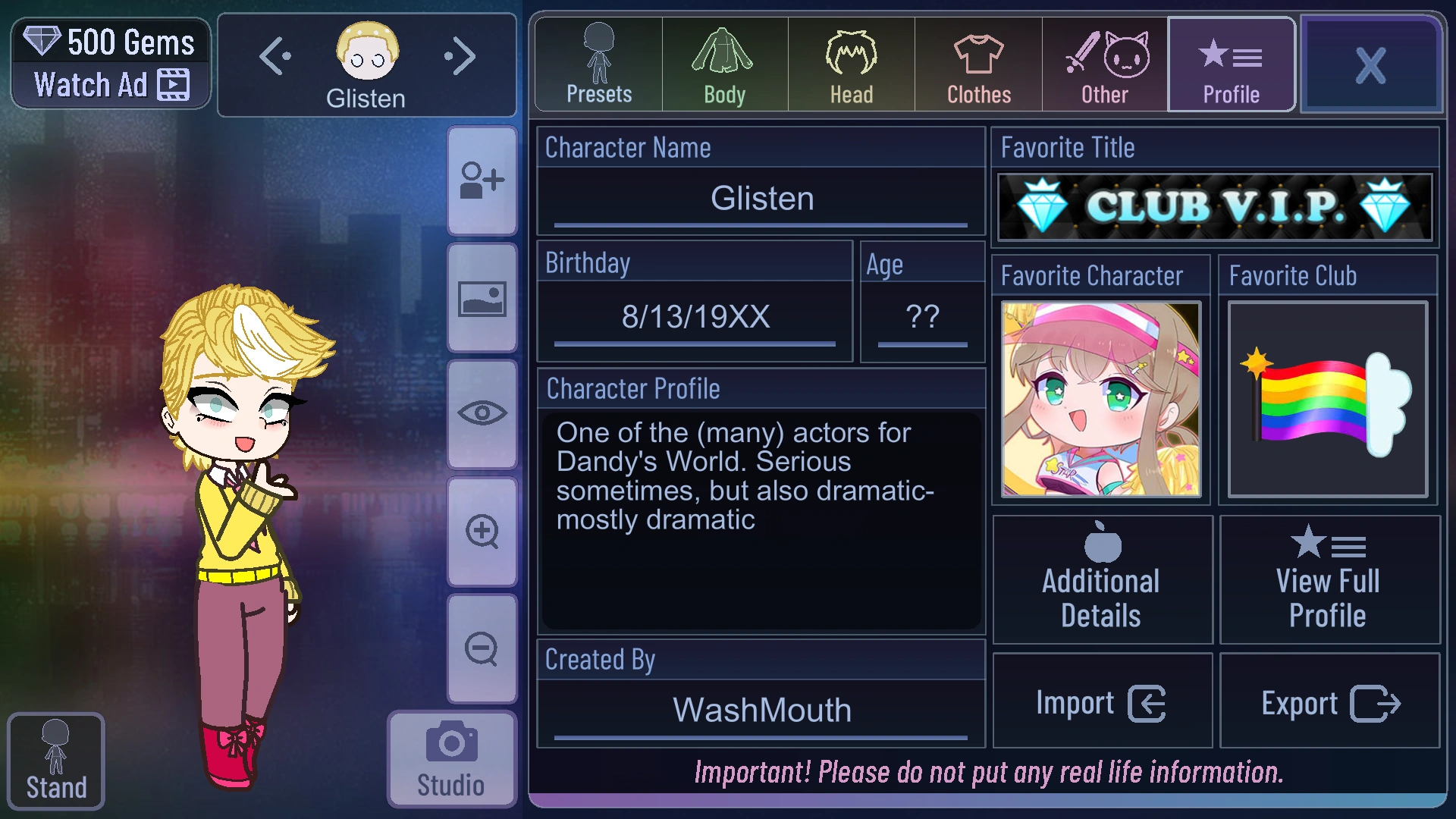
Task: Switch to the Body tab
Action: point(725,64)
